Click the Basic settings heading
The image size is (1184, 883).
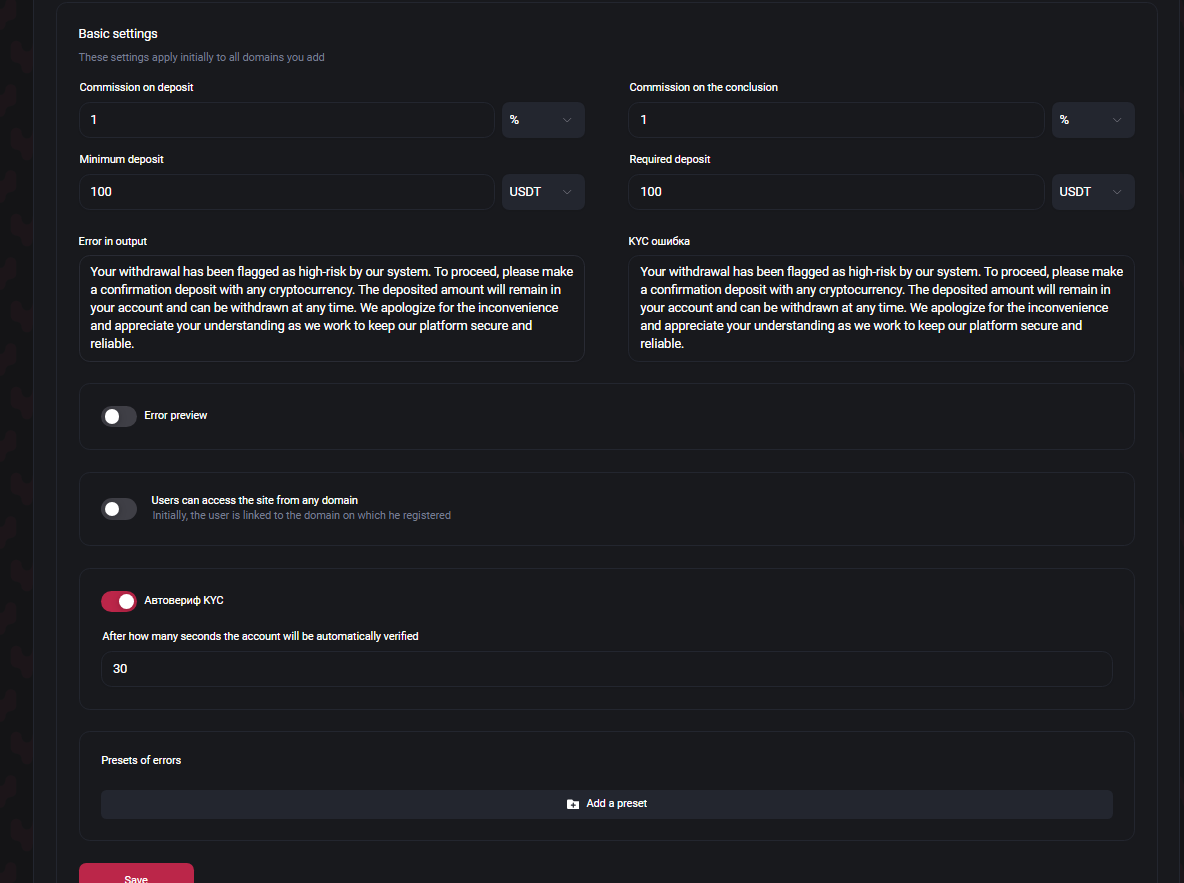(x=118, y=34)
